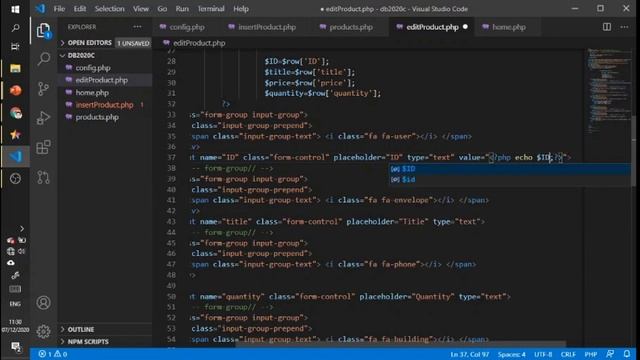Viewport: 640px width, 360px height.
Task: Click the feedback icon in status bar
Action: (x=610, y=354)
